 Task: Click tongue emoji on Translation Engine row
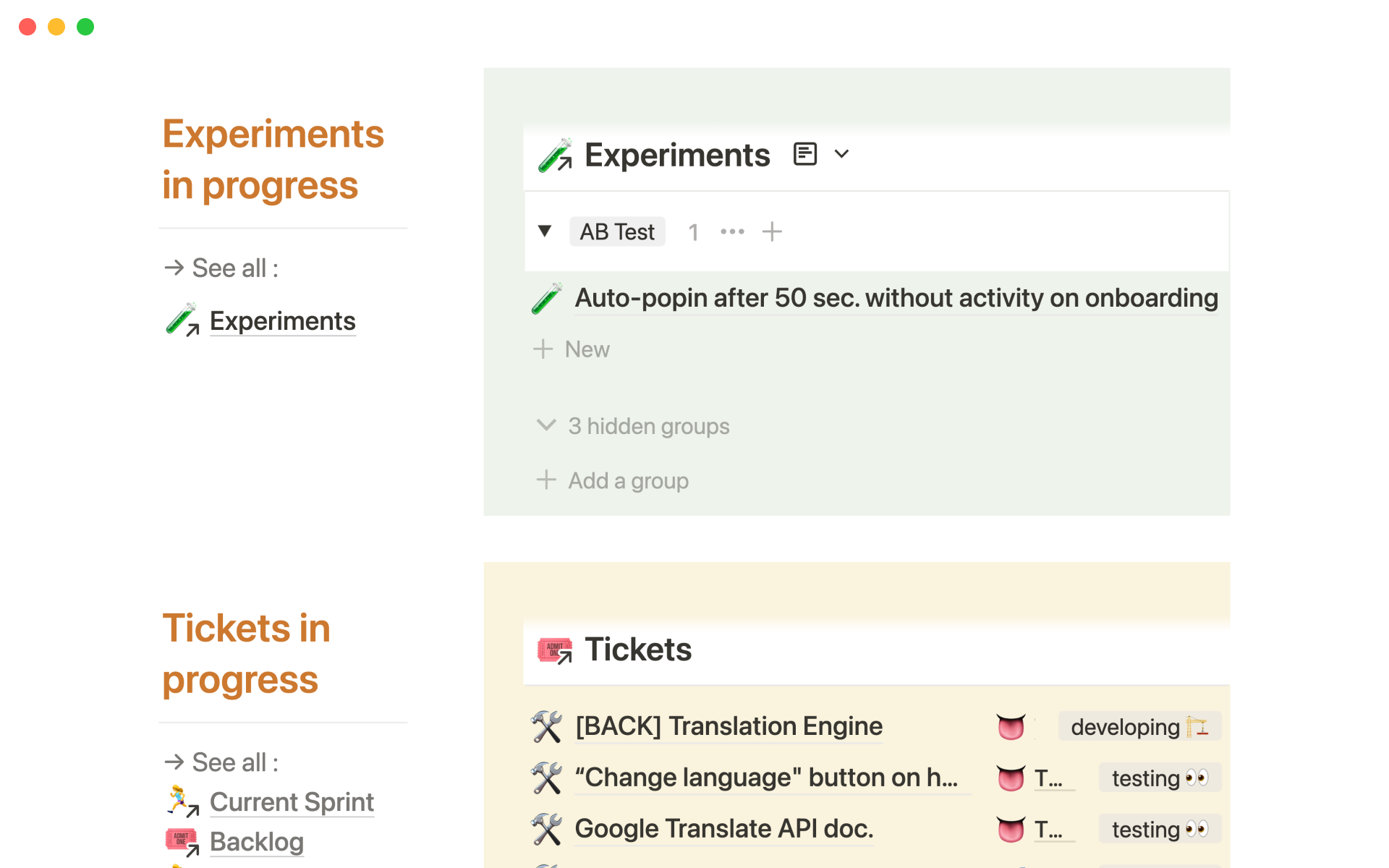(1011, 727)
